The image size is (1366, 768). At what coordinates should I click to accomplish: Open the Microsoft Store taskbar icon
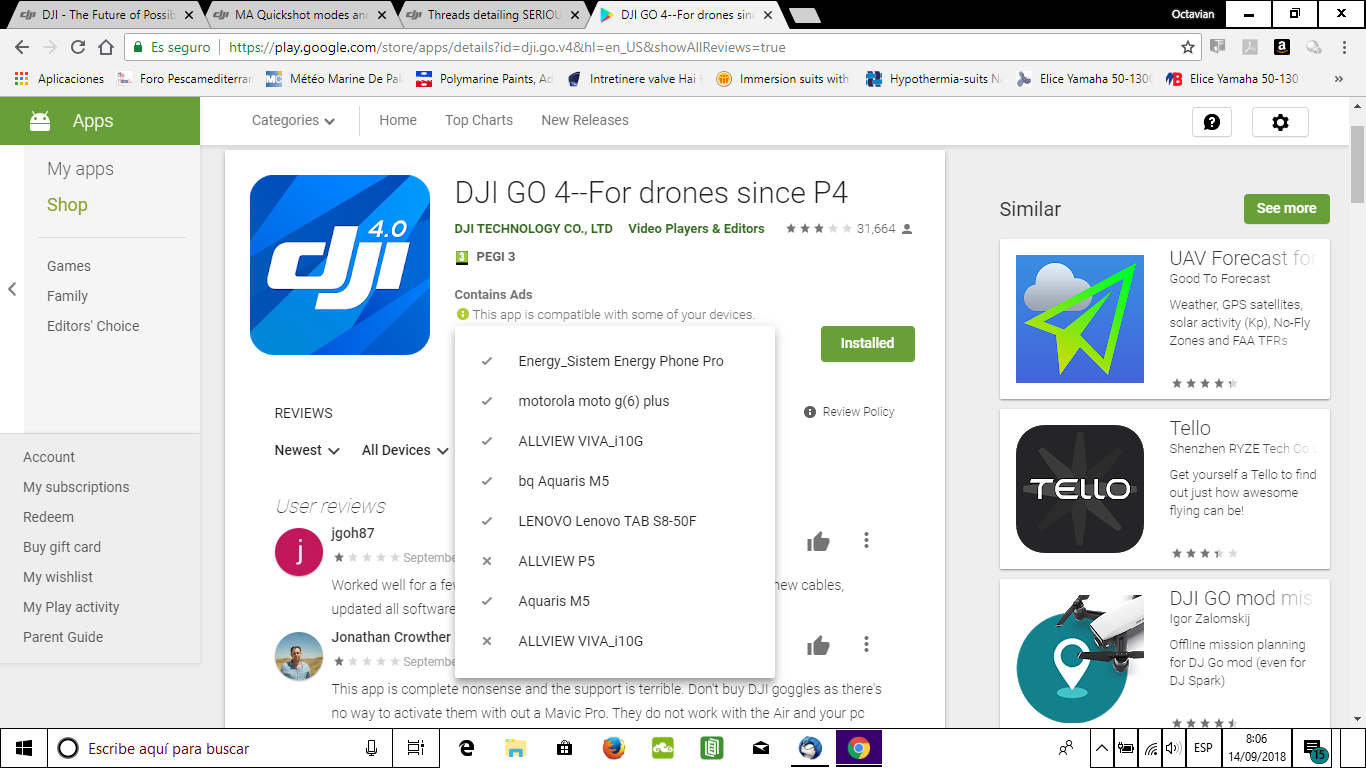point(564,748)
